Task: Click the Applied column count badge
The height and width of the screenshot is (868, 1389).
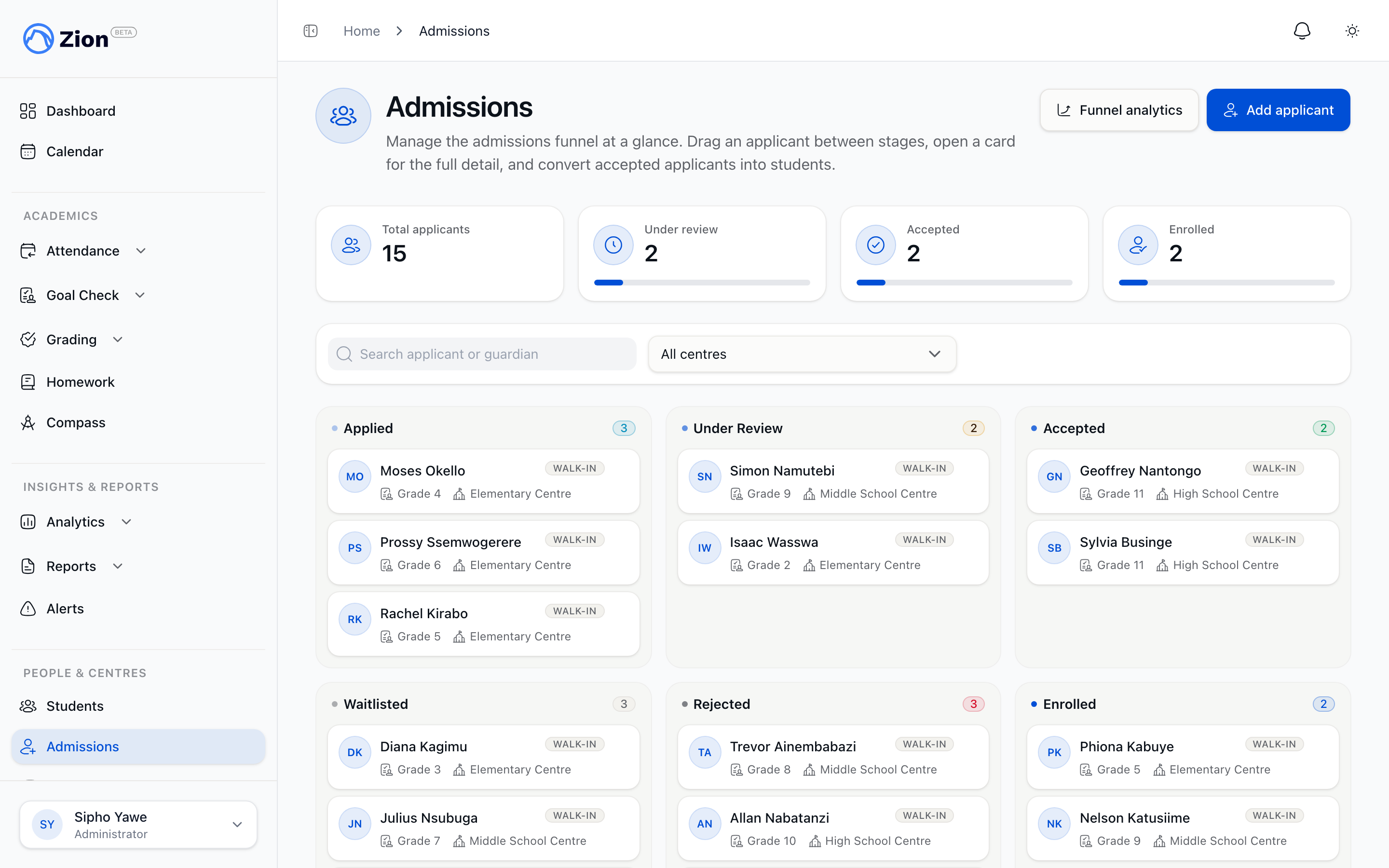Action: [x=624, y=428]
